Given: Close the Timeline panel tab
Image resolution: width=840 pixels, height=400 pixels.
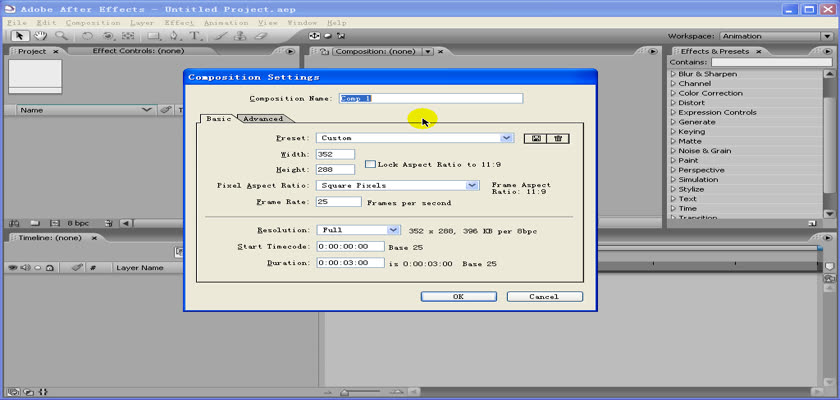Looking at the screenshot, I should (95, 238).
